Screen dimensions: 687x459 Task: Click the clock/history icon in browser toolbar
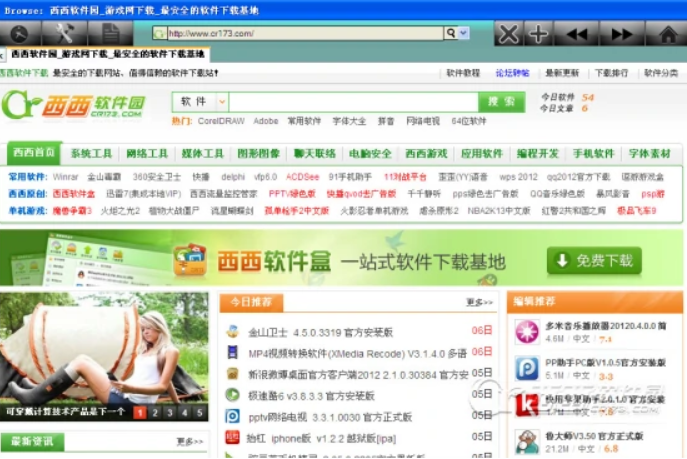pos(20,34)
